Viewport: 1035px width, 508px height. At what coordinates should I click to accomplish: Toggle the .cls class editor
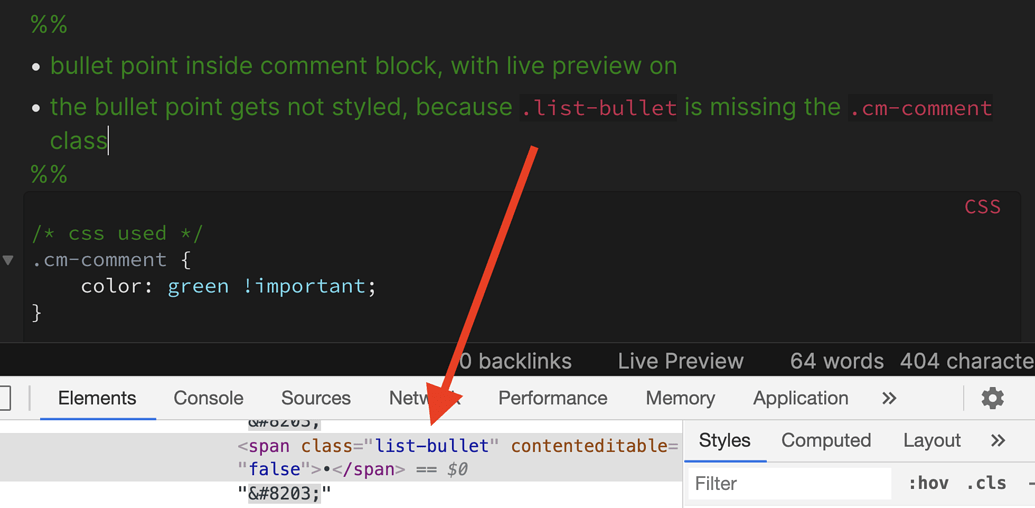(986, 483)
